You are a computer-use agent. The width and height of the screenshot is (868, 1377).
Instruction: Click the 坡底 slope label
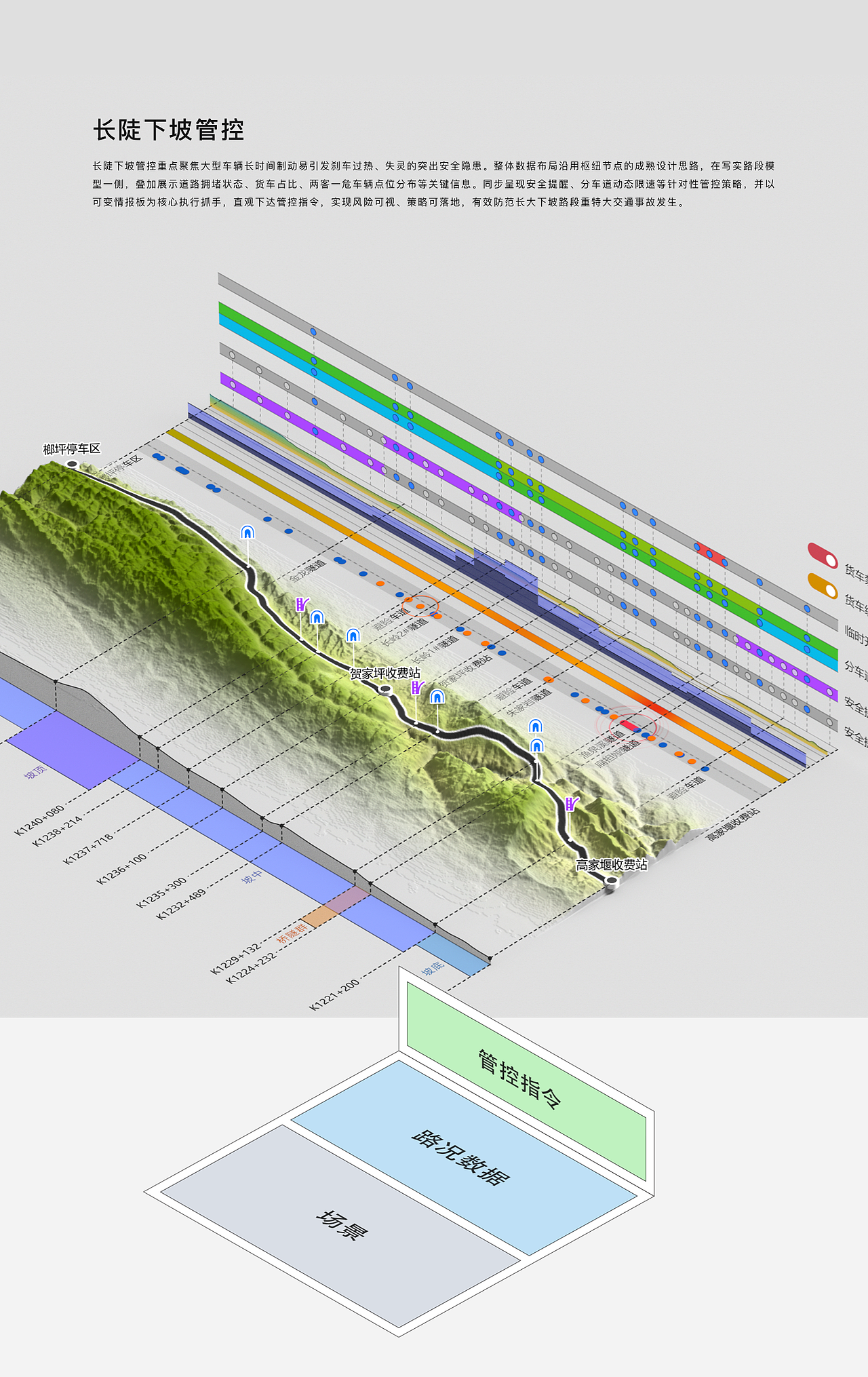[x=433, y=968]
